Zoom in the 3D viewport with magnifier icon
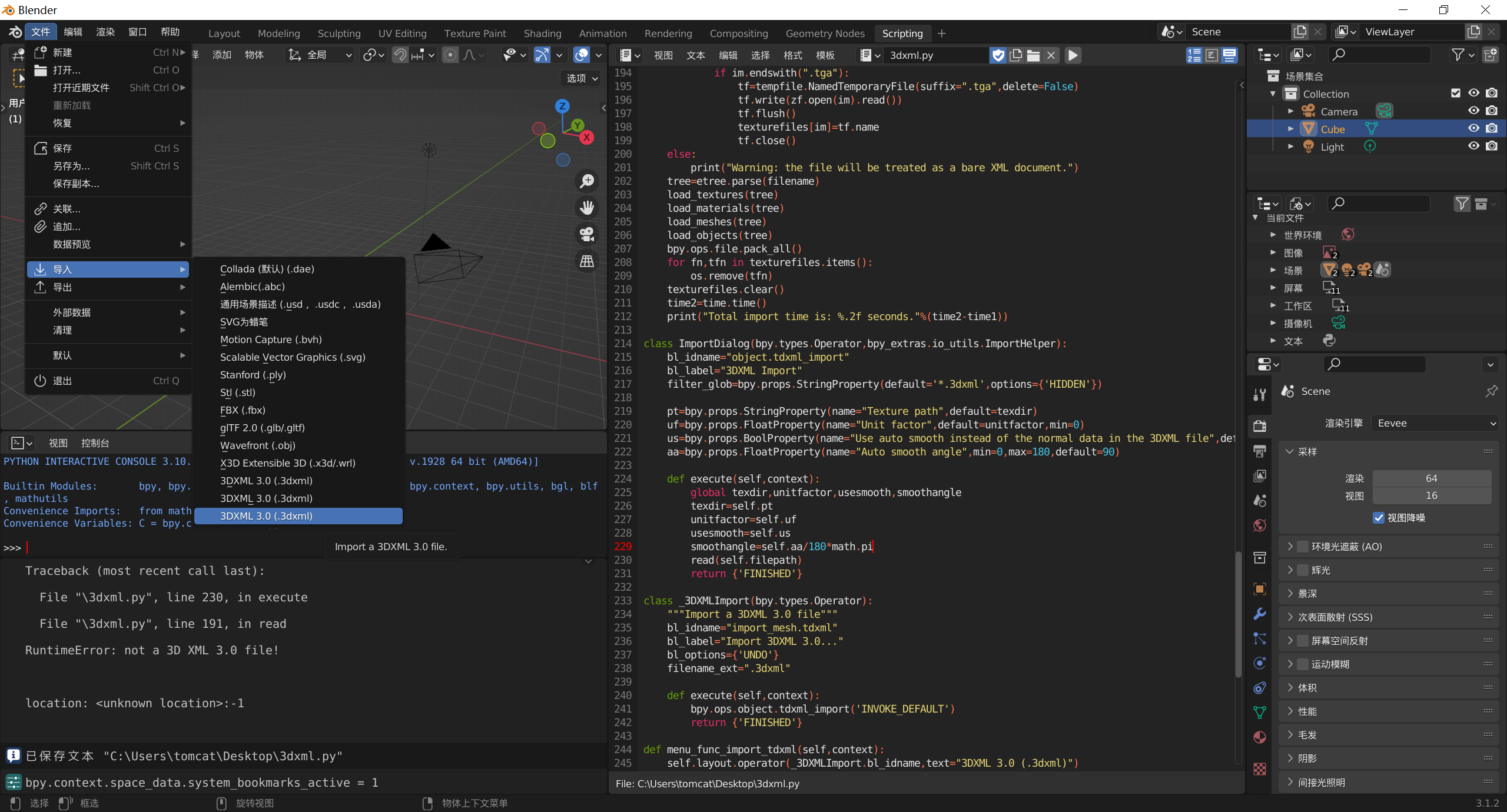Image resolution: width=1507 pixels, height=812 pixels. tap(586, 181)
